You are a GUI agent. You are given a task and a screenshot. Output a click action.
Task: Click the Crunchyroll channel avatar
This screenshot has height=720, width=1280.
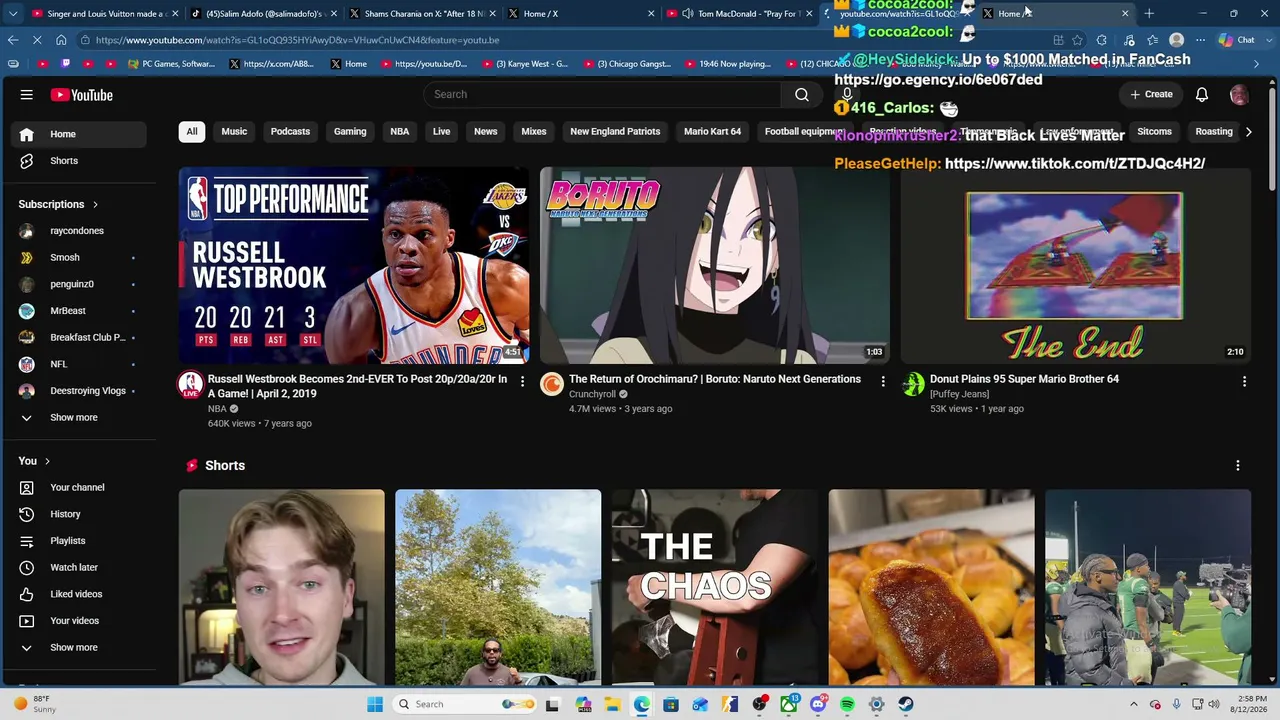[552, 385]
